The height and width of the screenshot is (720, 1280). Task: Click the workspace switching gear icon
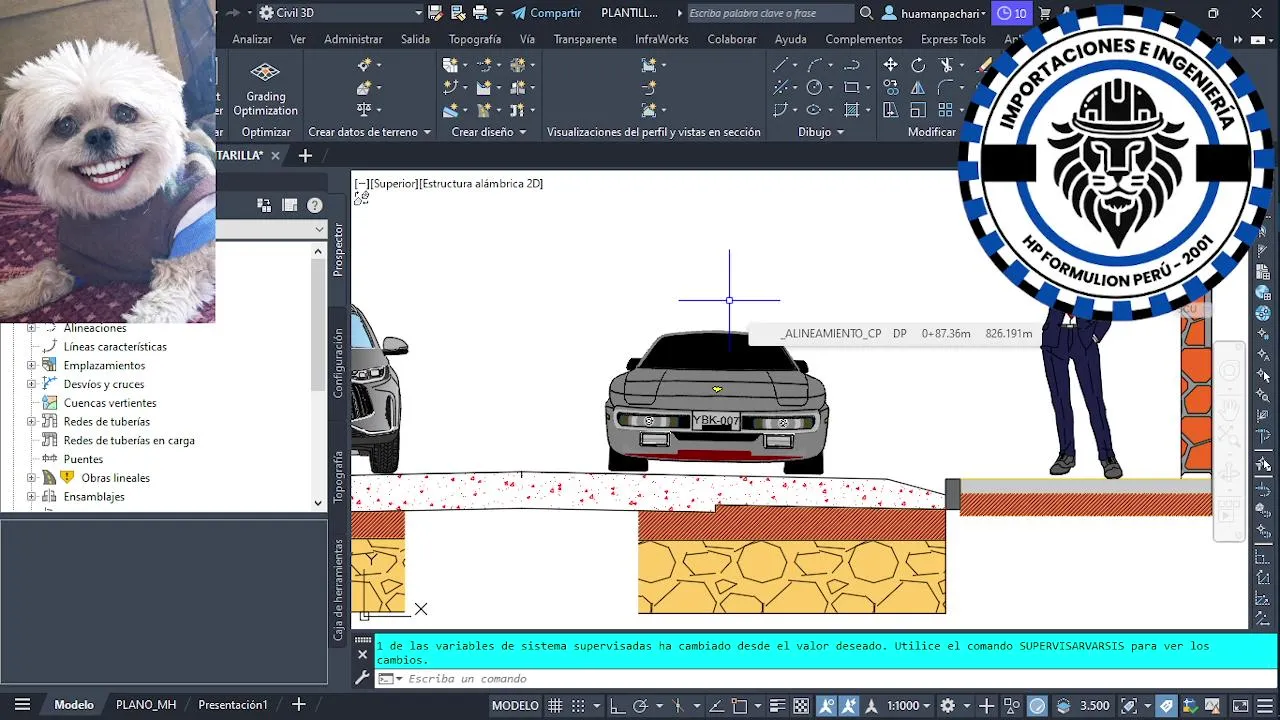tap(948, 705)
